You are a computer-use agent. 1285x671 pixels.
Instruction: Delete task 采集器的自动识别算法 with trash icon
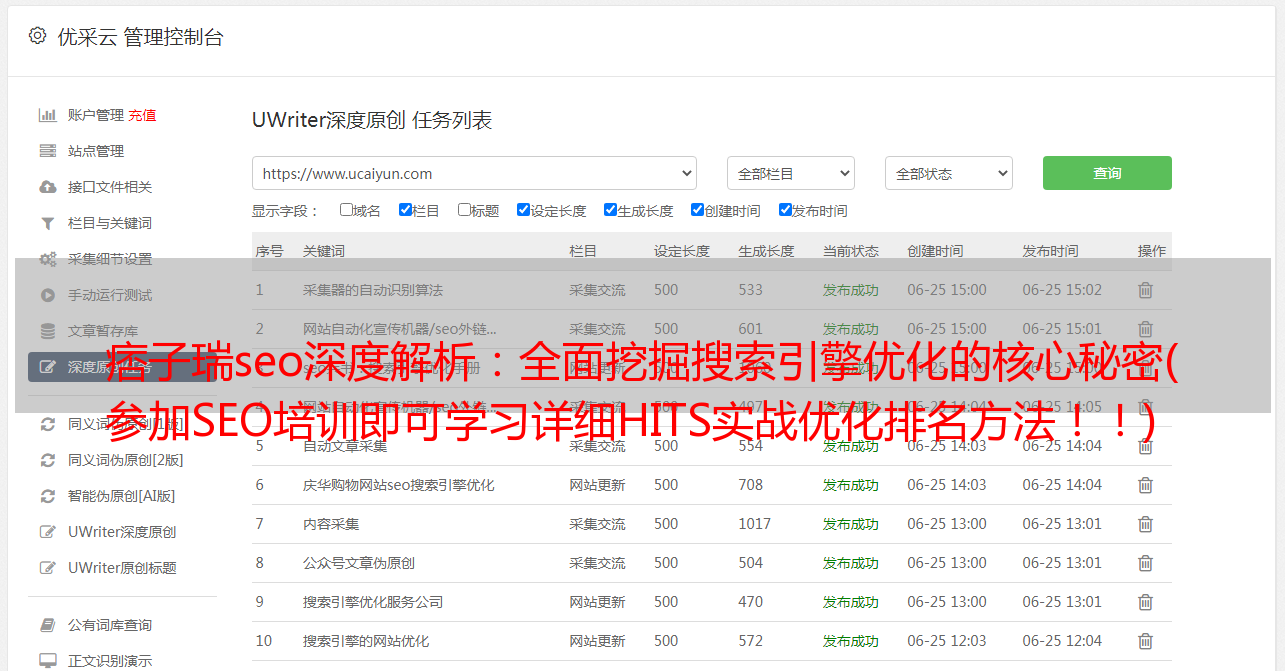click(1145, 290)
